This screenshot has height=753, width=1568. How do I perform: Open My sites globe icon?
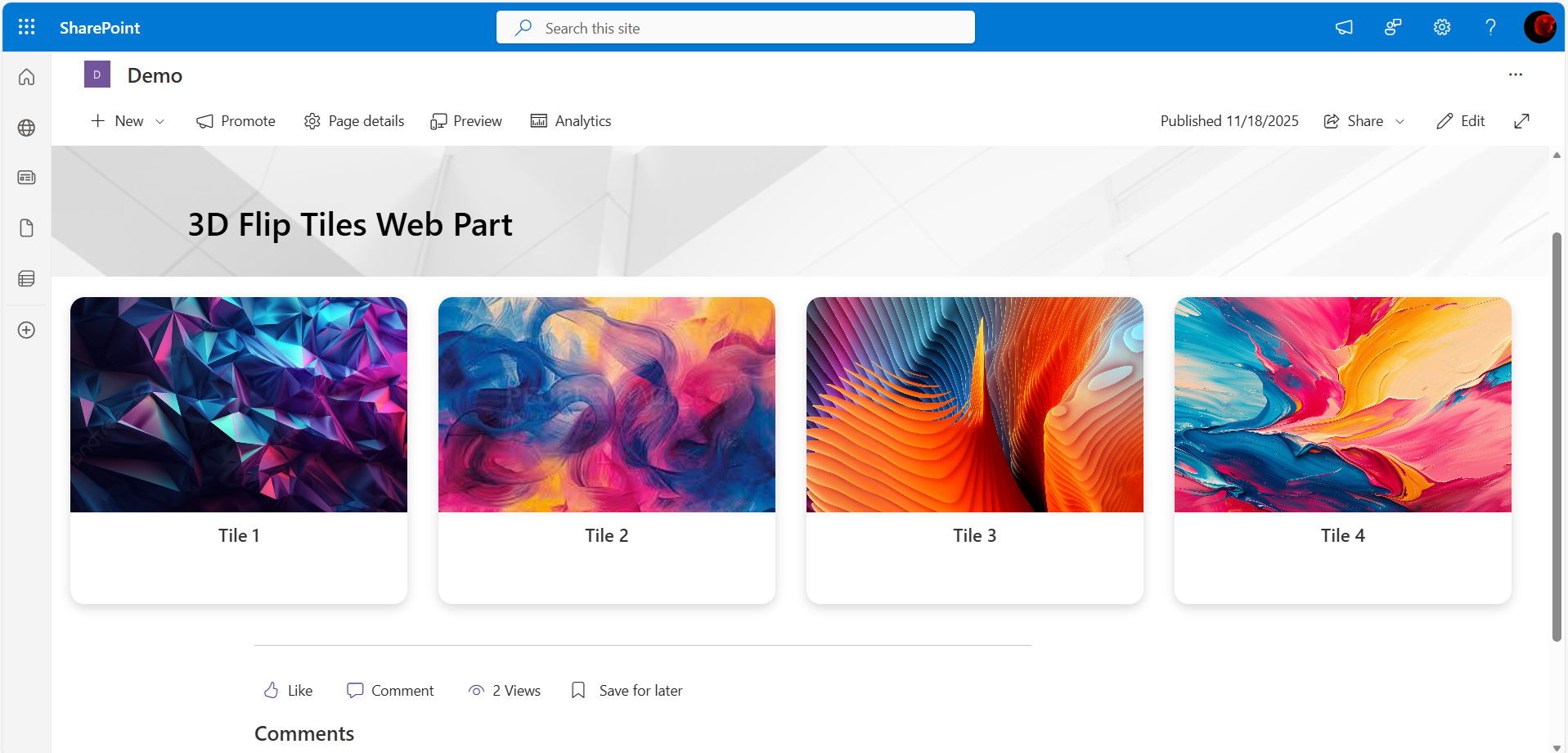26,128
